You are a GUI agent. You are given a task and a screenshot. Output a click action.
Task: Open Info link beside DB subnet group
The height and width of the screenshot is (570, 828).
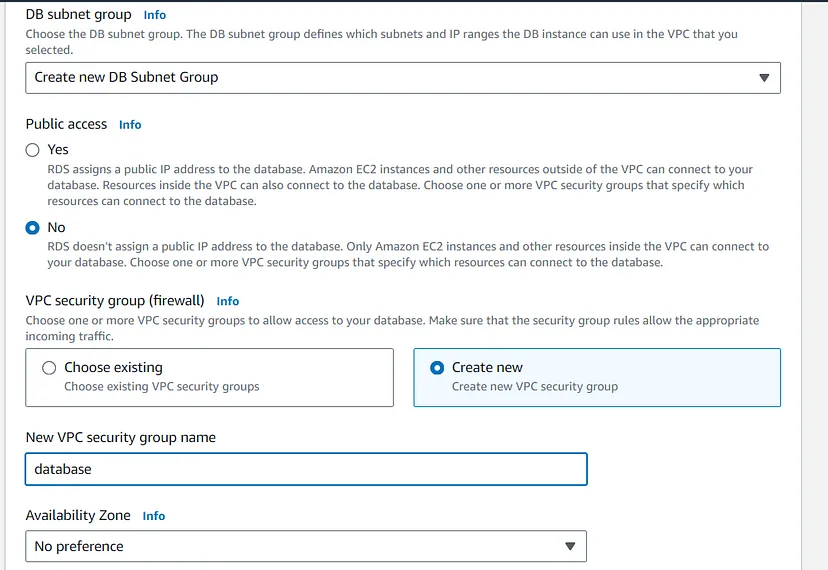(x=155, y=15)
